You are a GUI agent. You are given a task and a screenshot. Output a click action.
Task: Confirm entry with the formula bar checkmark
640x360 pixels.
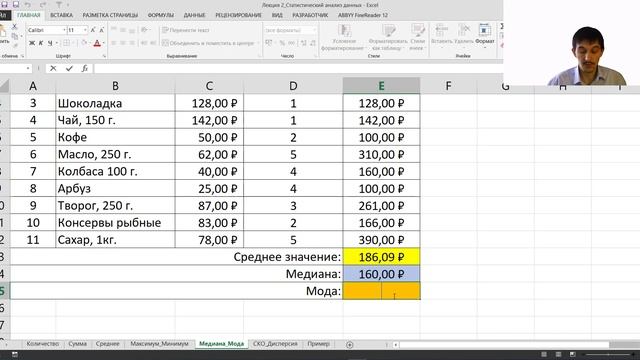point(69,69)
